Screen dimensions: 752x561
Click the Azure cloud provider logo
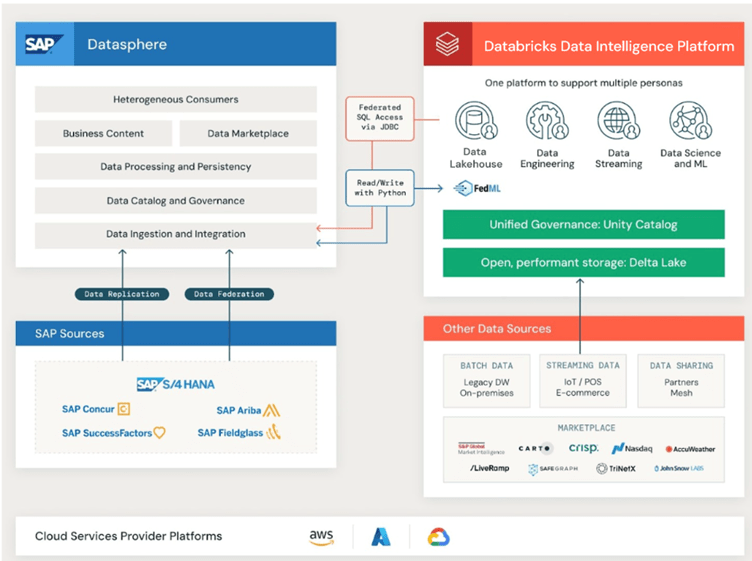tap(381, 537)
